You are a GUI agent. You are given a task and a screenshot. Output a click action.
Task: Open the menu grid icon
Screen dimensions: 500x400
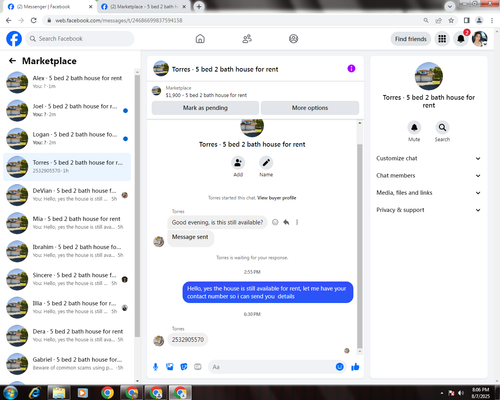[x=442, y=39]
